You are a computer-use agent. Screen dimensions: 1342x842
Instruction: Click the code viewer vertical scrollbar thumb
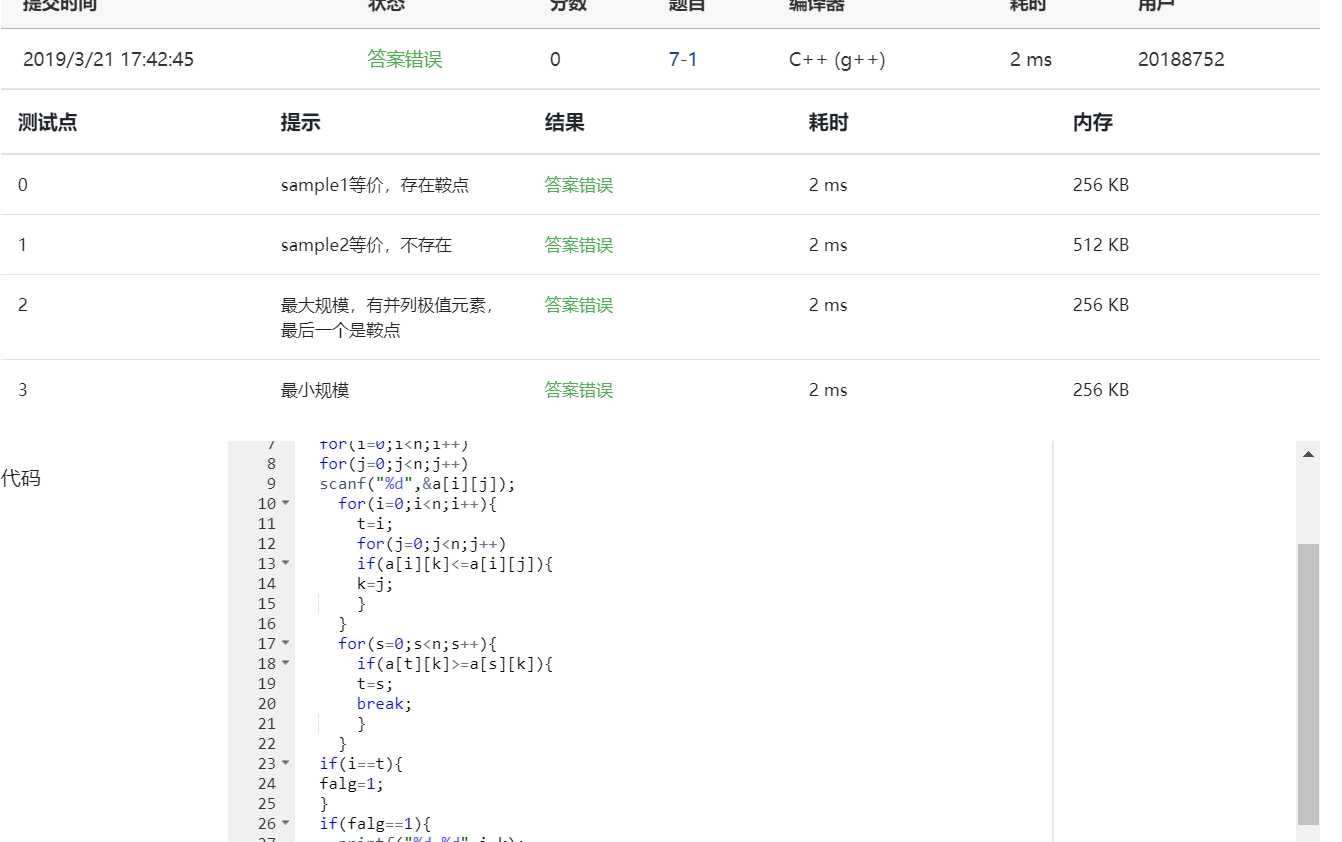1308,684
